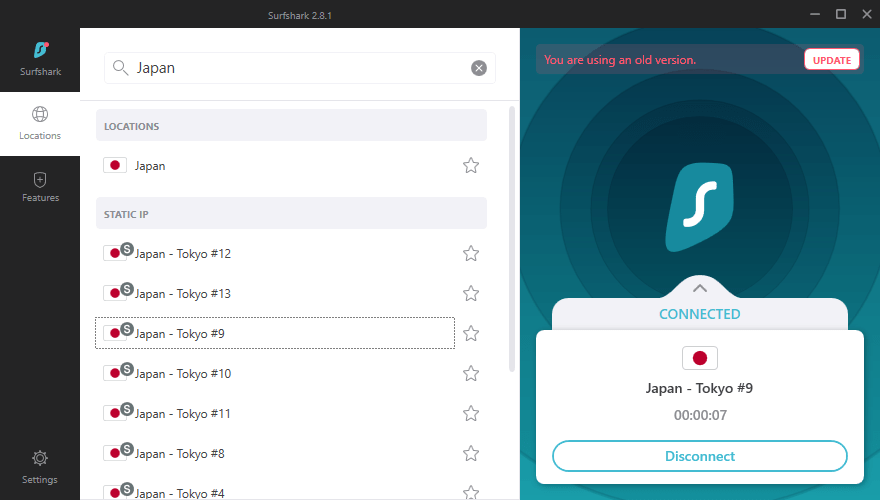Click the LOCATIONS section header
The width and height of the screenshot is (880, 500).
(x=291, y=125)
